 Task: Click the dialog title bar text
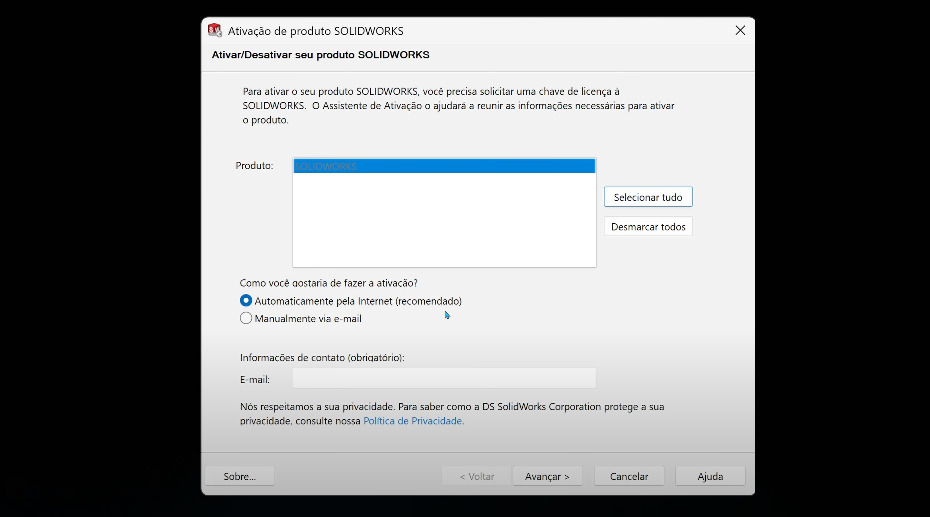click(x=315, y=31)
